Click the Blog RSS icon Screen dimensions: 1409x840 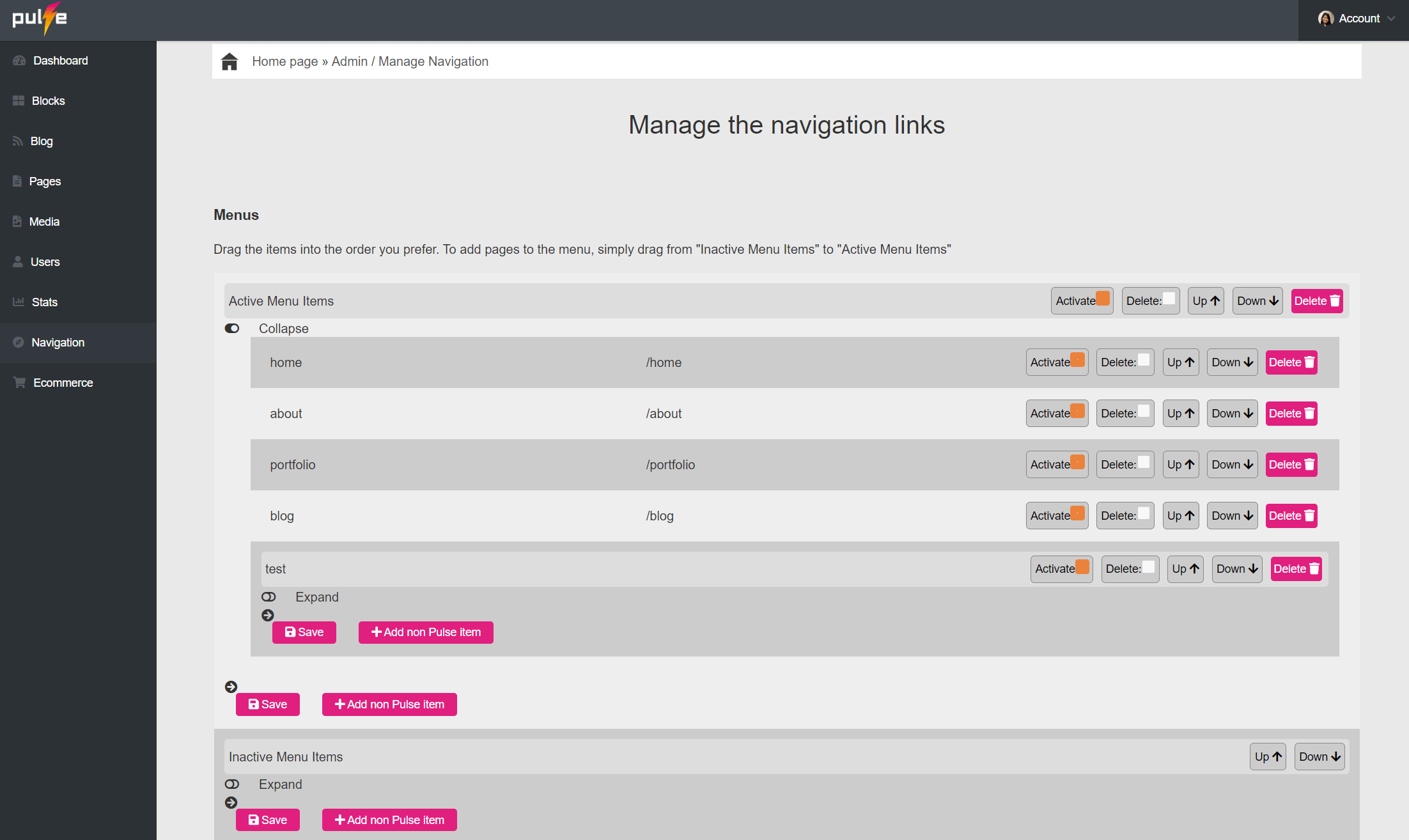click(18, 141)
